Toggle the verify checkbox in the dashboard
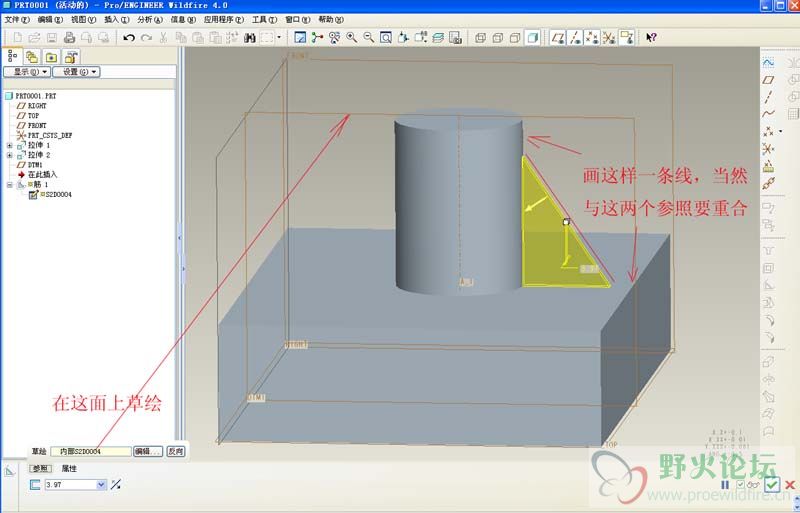This screenshot has height=513, width=800. [x=741, y=484]
